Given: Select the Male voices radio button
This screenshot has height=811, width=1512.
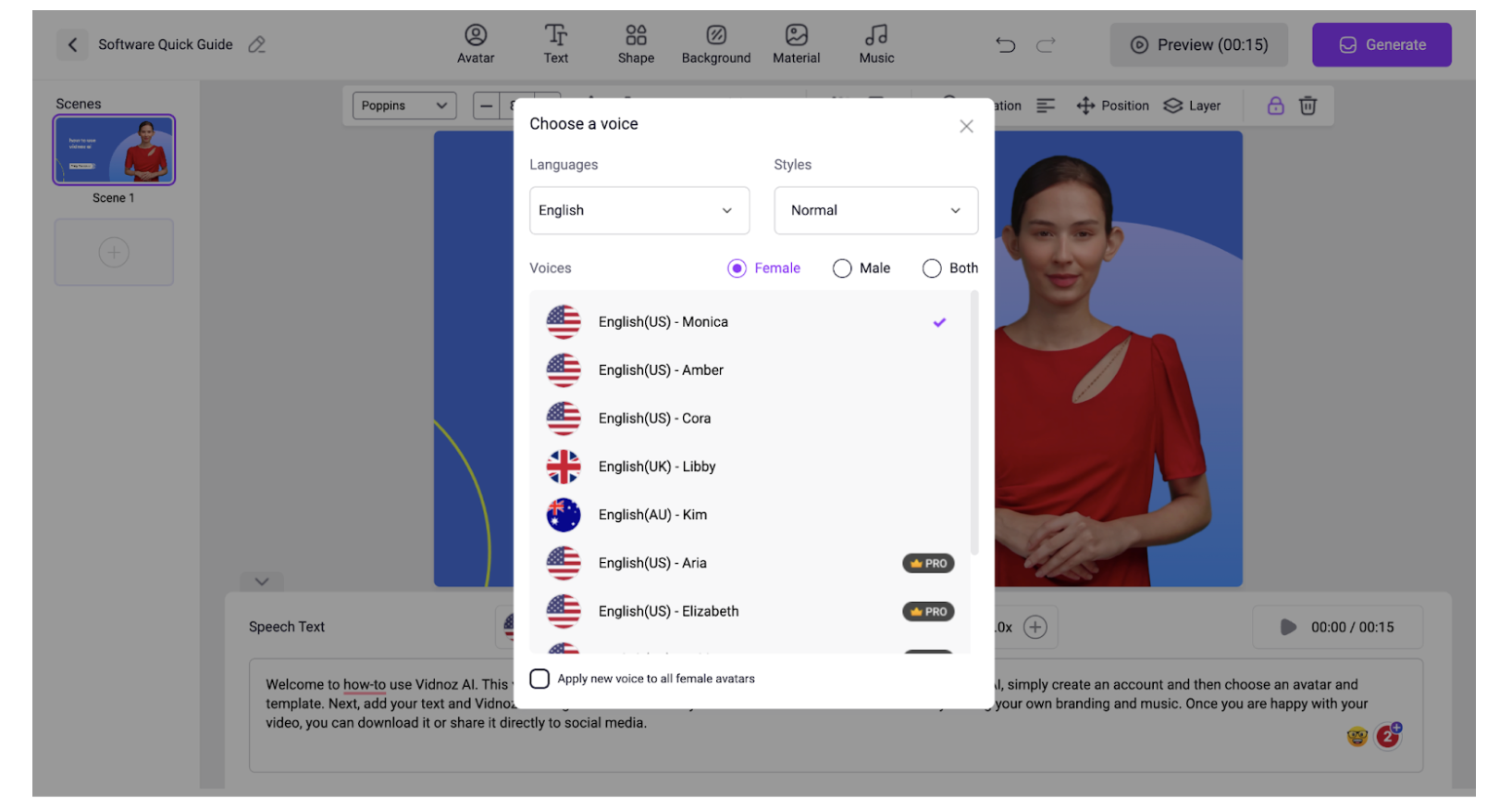Looking at the screenshot, I should (x=842, y=268).
